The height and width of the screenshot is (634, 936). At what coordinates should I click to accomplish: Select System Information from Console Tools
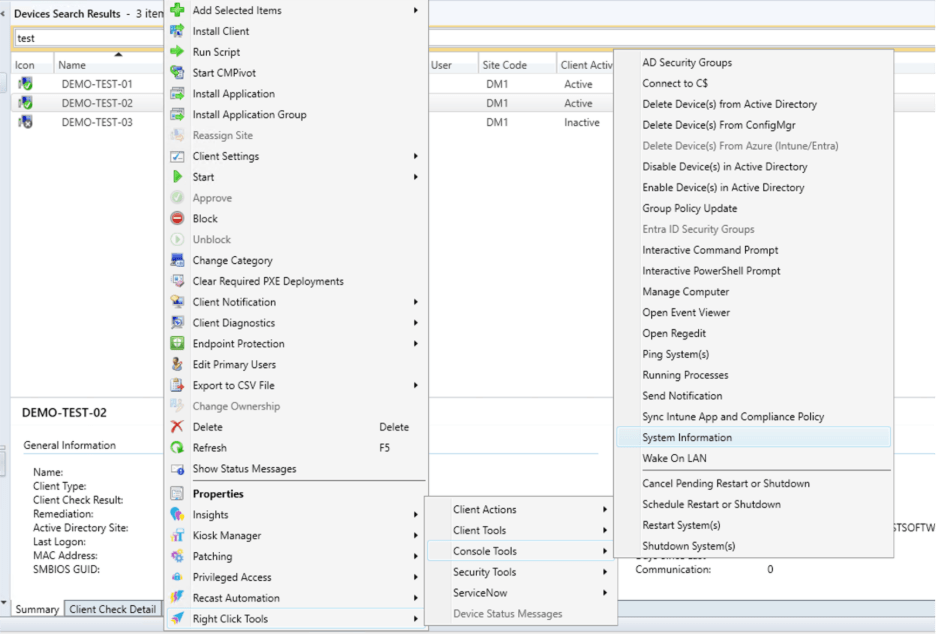point(687,437)
